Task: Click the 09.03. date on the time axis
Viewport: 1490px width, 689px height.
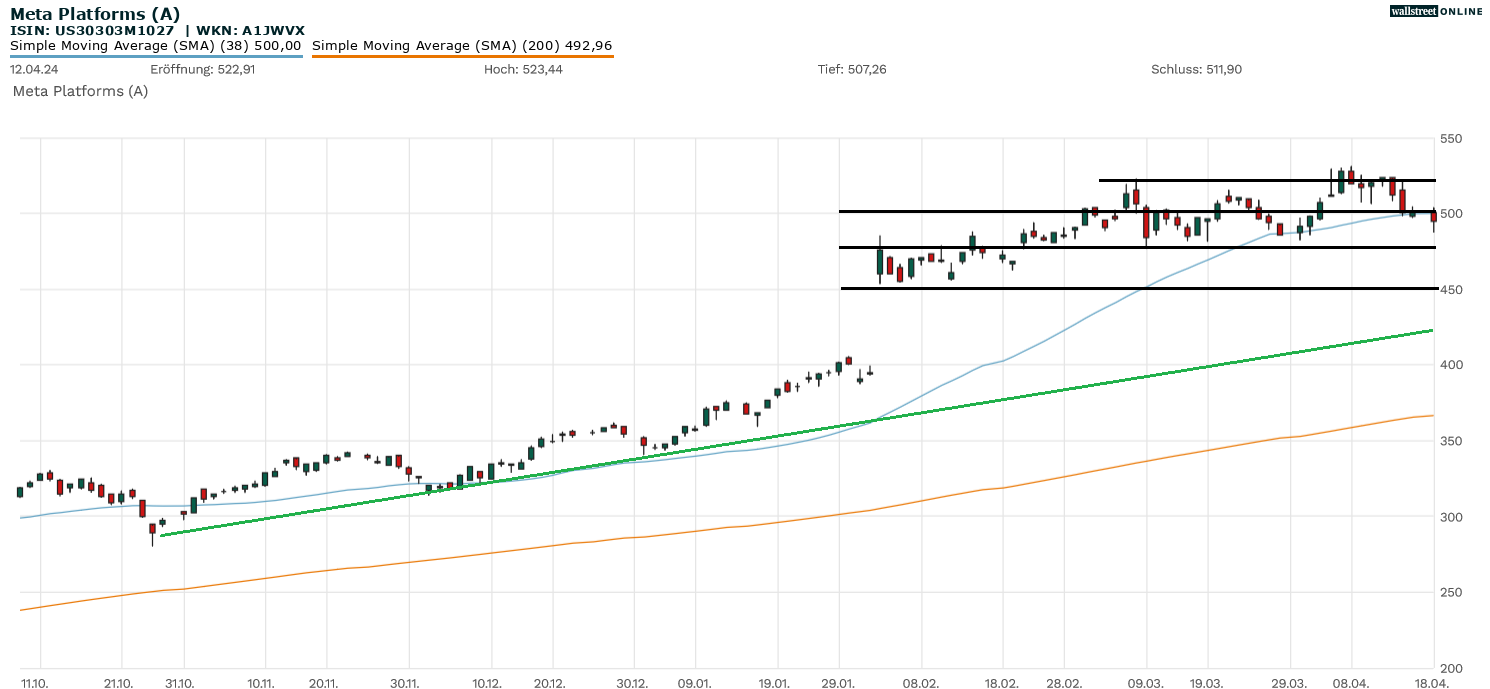Action: tap(1146, 683)
